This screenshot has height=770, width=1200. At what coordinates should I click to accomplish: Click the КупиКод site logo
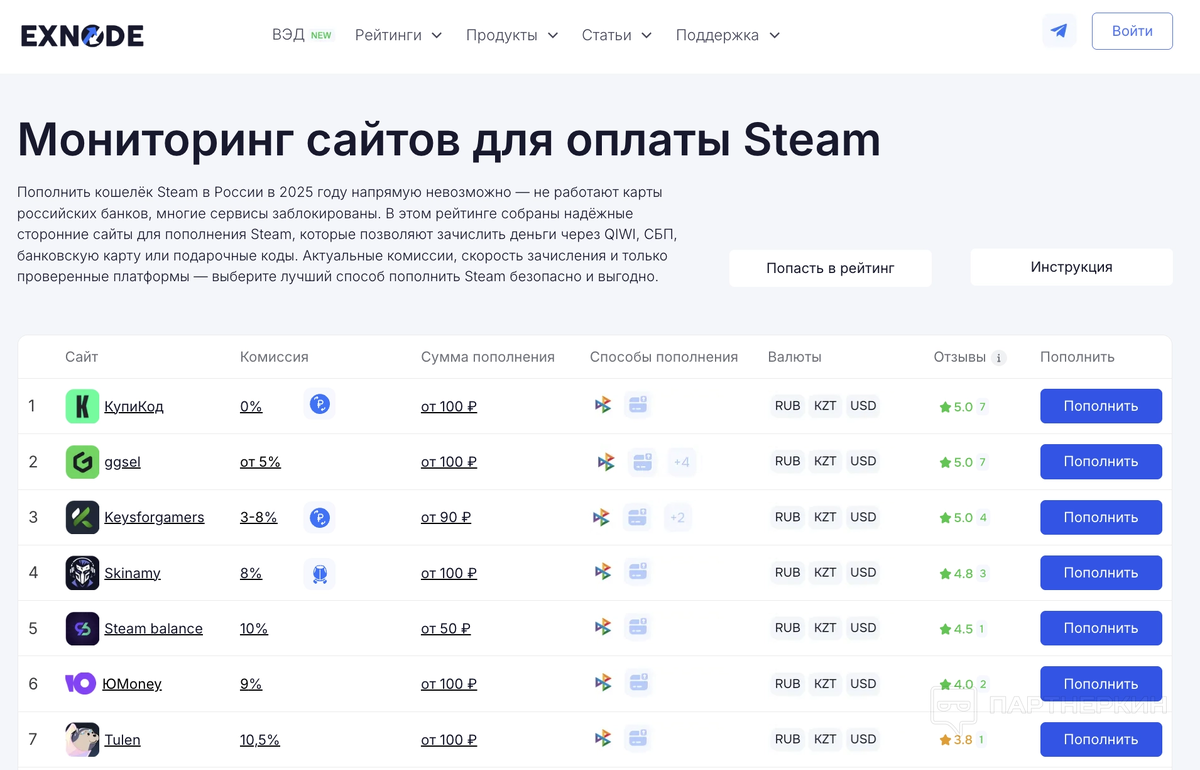tap(82, 406)
